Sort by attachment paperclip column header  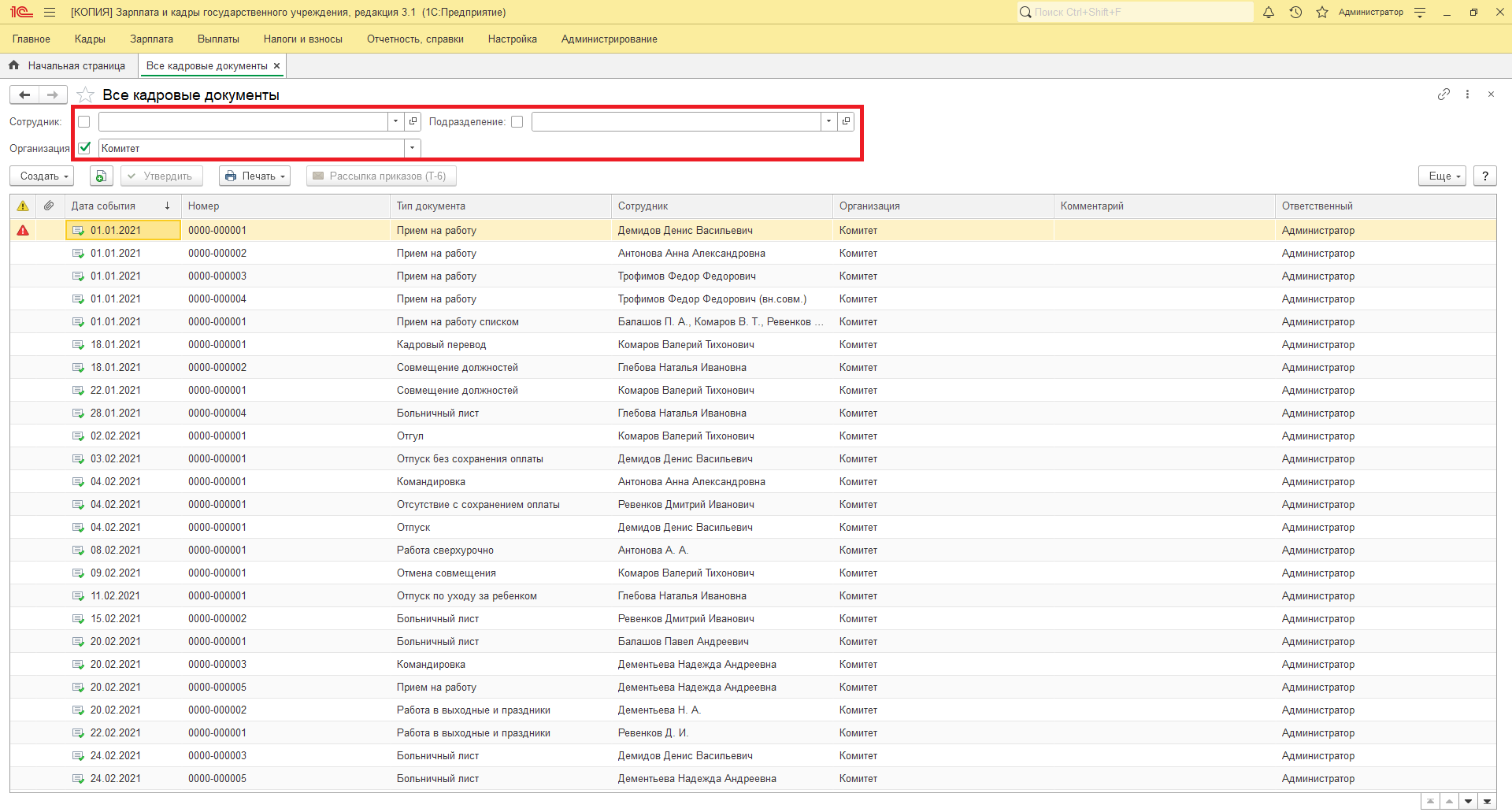pyautogui.click(x=49, y=206)
